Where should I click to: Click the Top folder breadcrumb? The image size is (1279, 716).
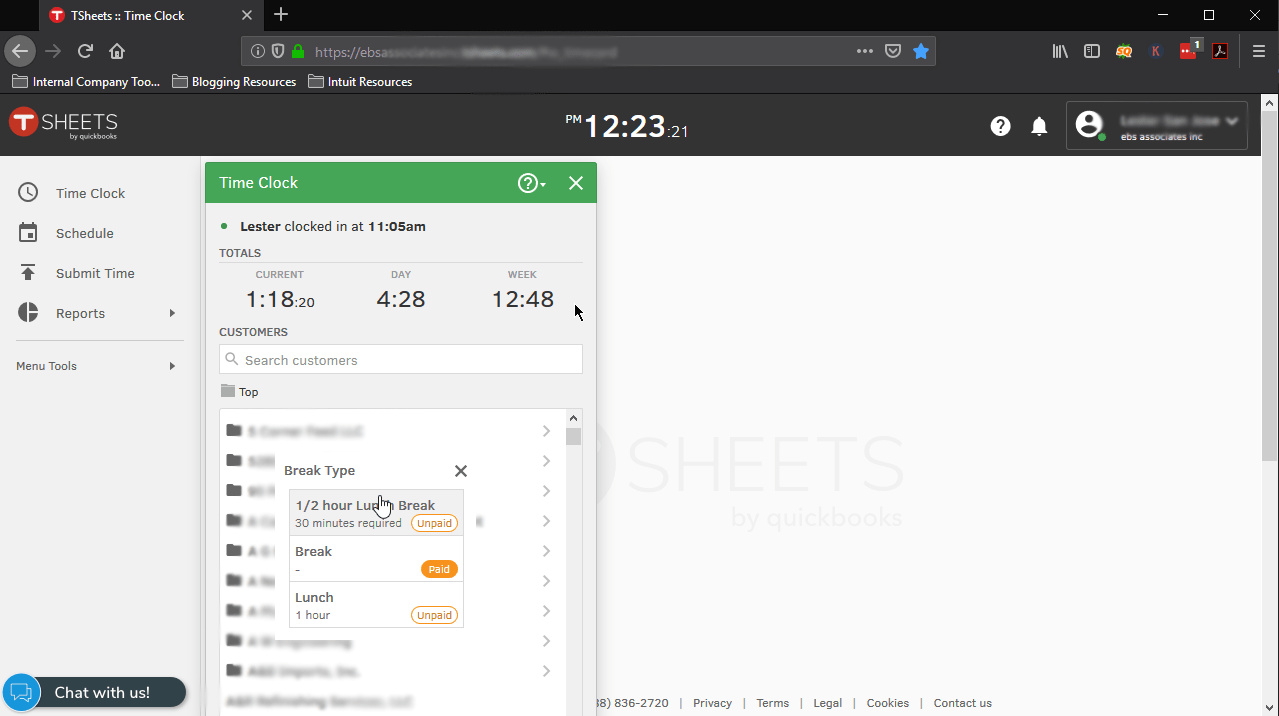point(240,392)
